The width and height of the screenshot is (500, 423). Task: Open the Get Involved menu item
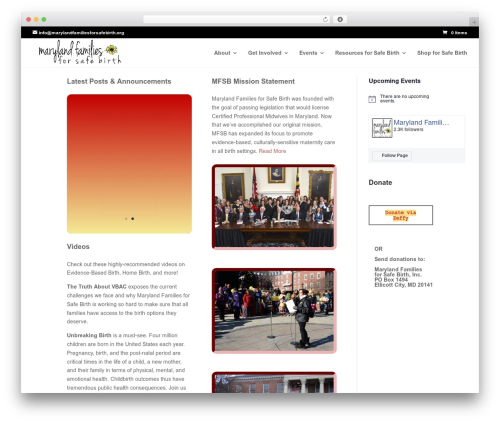[x=265, y=53]
